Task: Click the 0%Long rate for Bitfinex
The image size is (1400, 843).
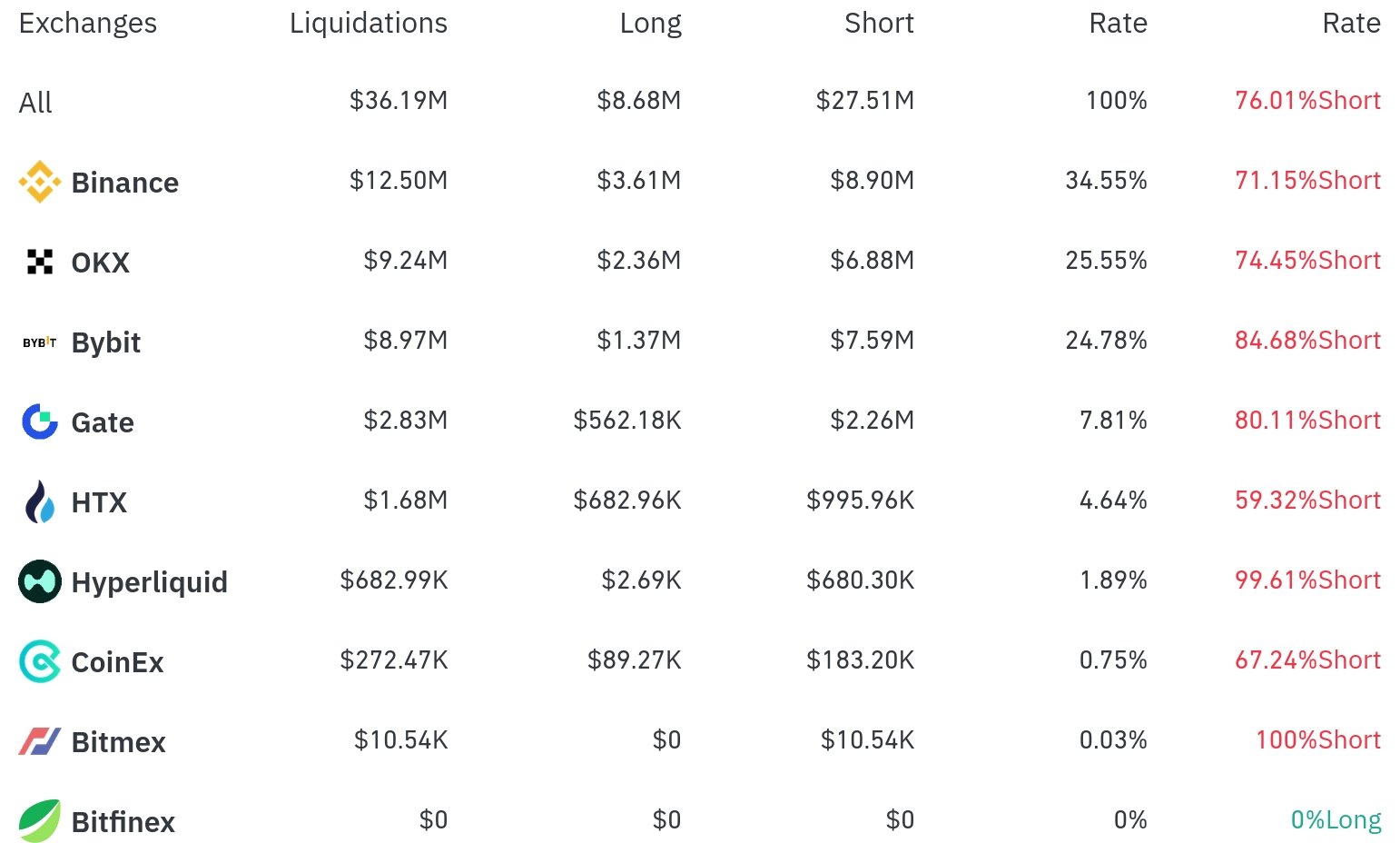Action: tap(1336, 819)
